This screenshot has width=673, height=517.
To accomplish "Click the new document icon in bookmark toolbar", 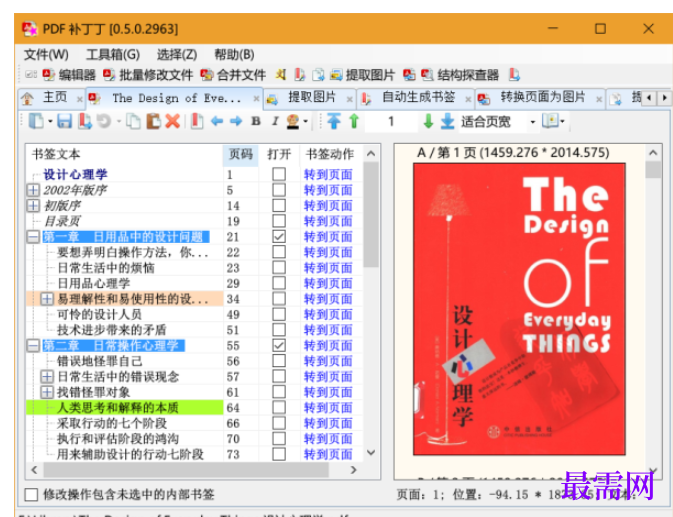I will point(36,121).
